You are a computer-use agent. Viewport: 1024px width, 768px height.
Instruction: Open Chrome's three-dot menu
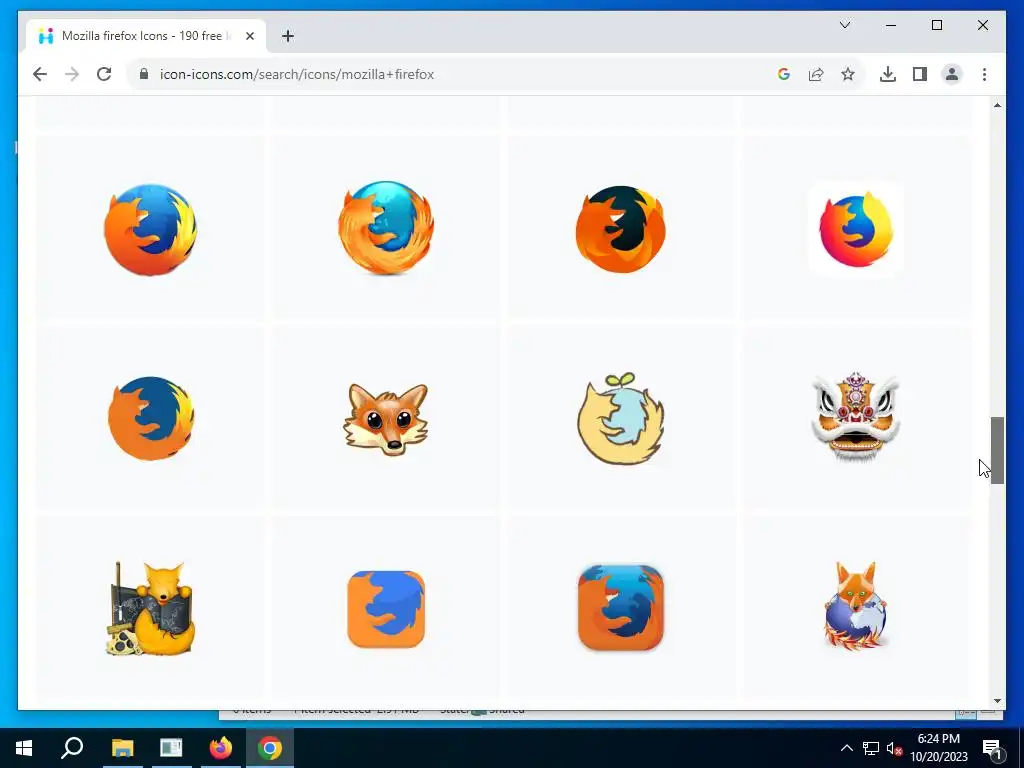984,74
